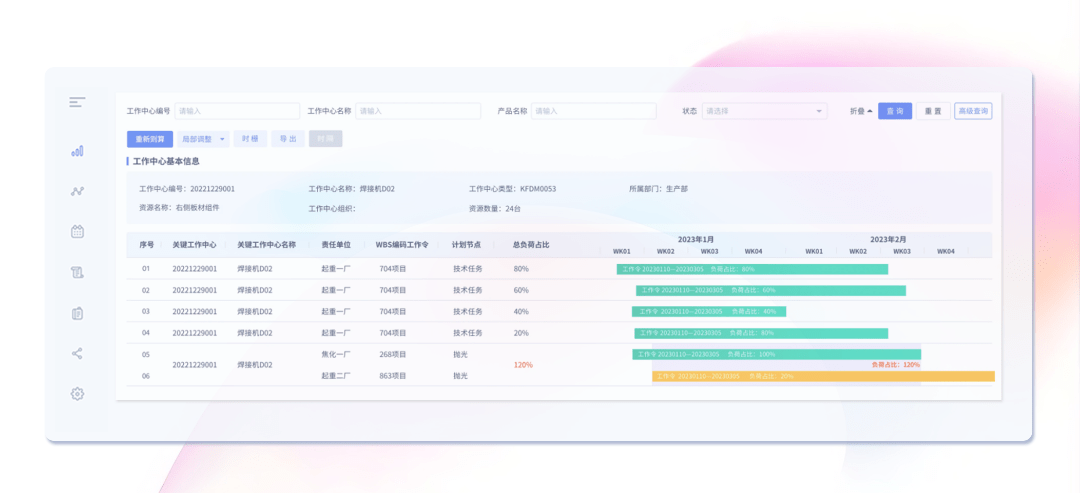Click the 20% load value in row 04
Image resolution: width=1080 pixels, height=493 pixels.
(521, 333)
